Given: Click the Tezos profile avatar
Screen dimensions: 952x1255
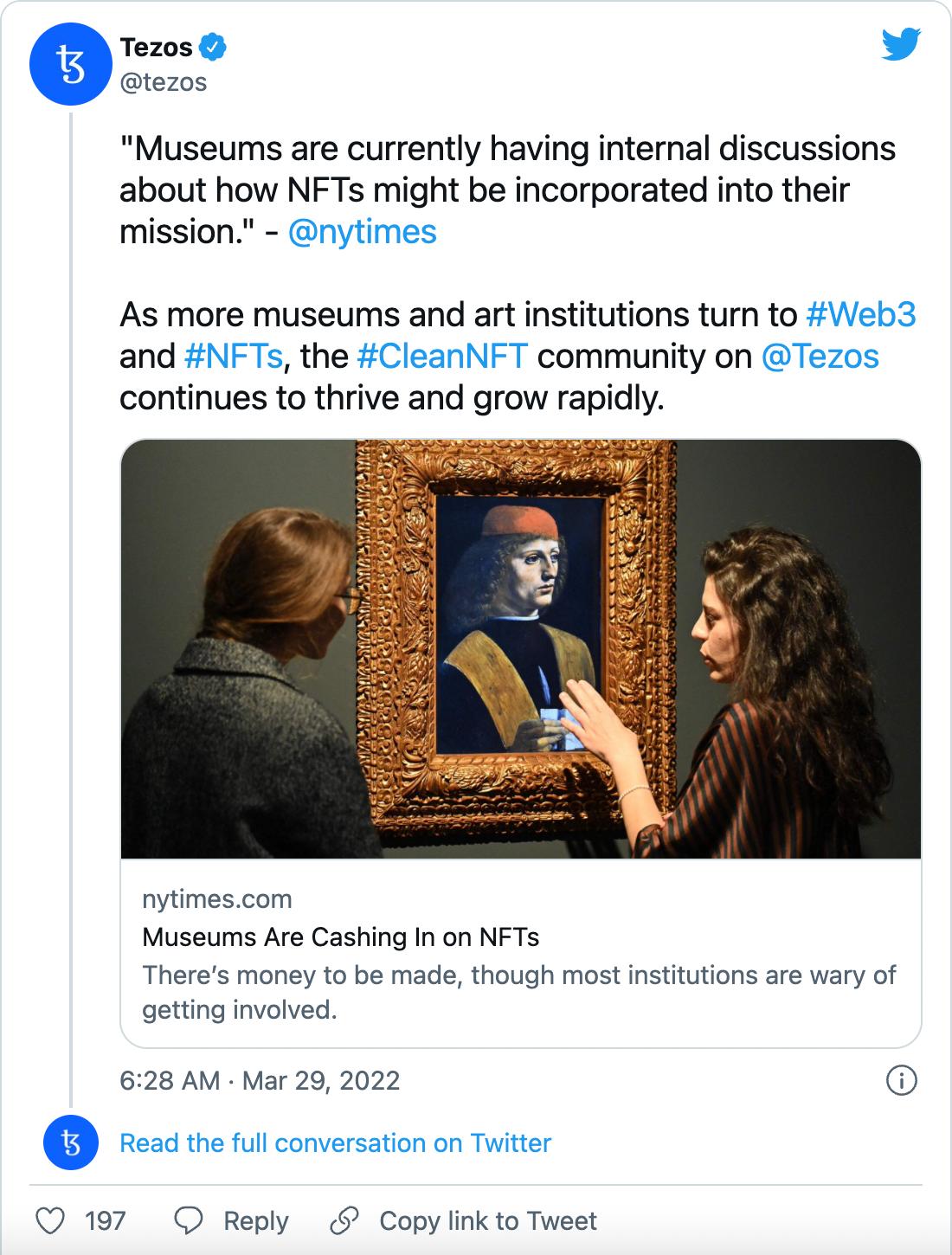Looking at the screenshot, I should 71,65.
